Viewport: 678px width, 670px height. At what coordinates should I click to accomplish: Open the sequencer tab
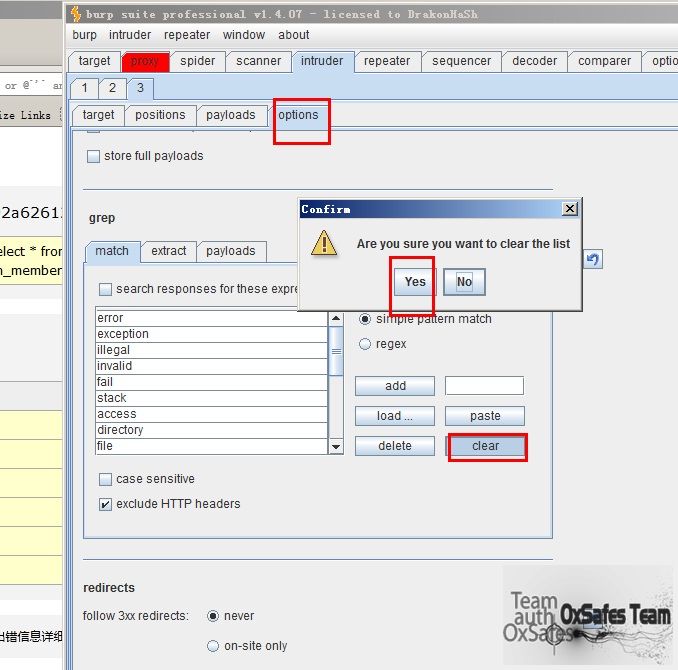coord(461,61)
